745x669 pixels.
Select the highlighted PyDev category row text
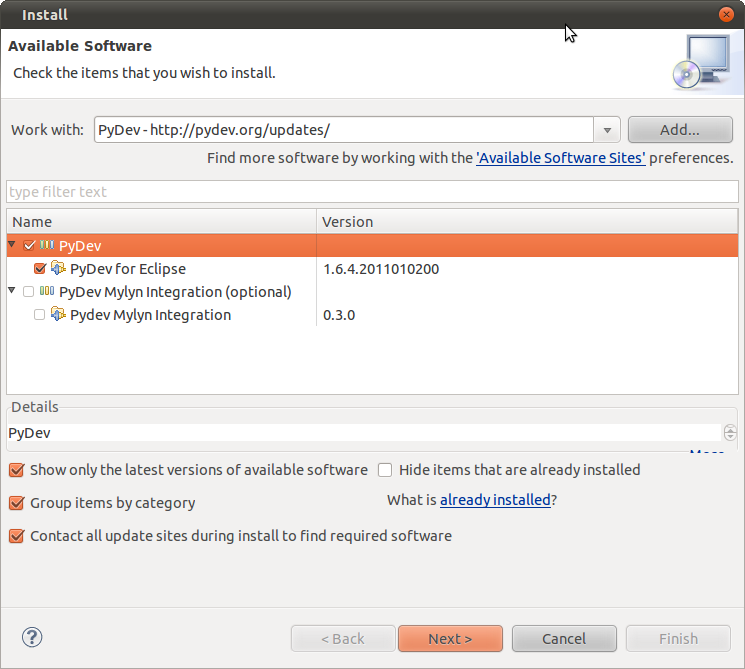tap(80, 246)
